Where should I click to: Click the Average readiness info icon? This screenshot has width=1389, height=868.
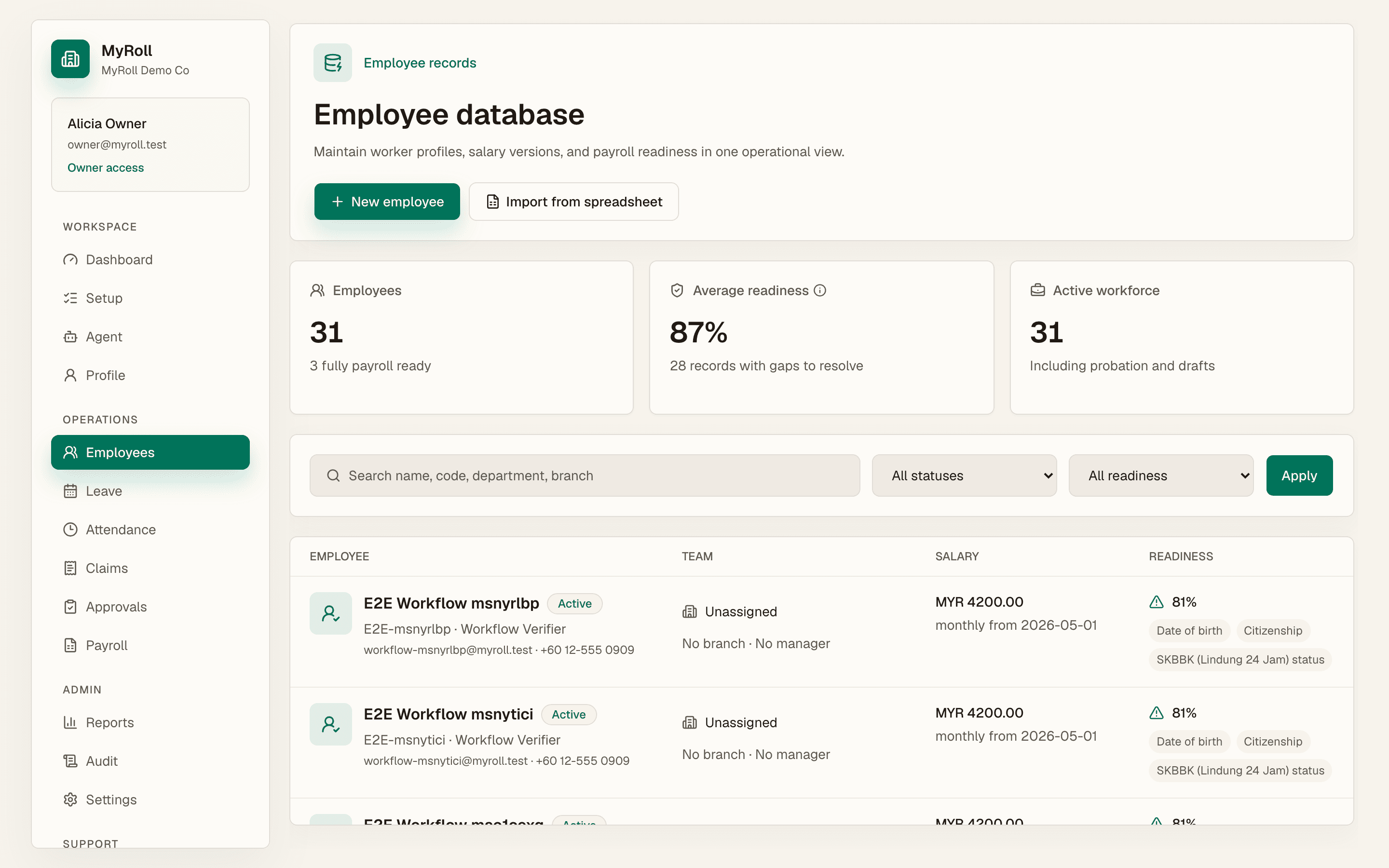tap(820, 290)
